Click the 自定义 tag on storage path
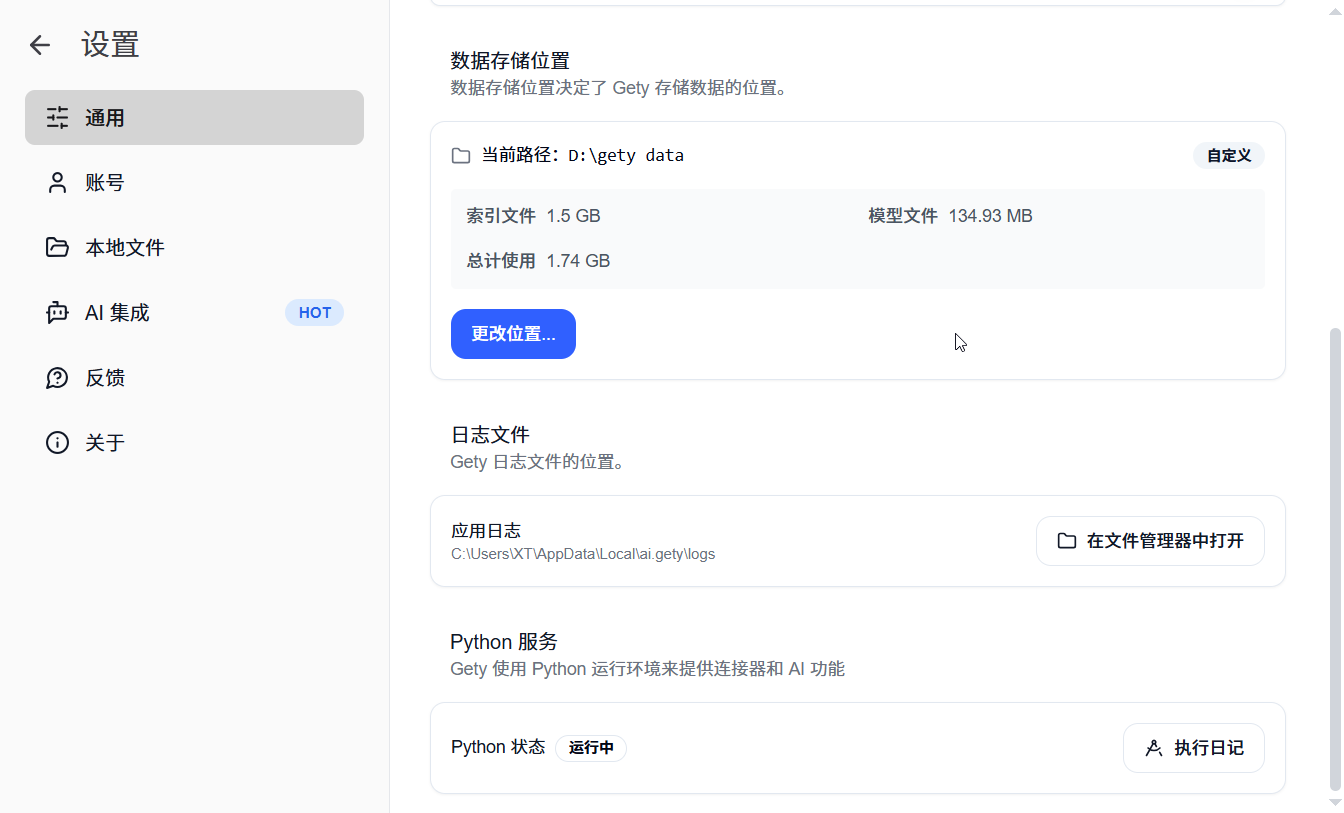The image size is (1344, 813). click(1228, 156)
